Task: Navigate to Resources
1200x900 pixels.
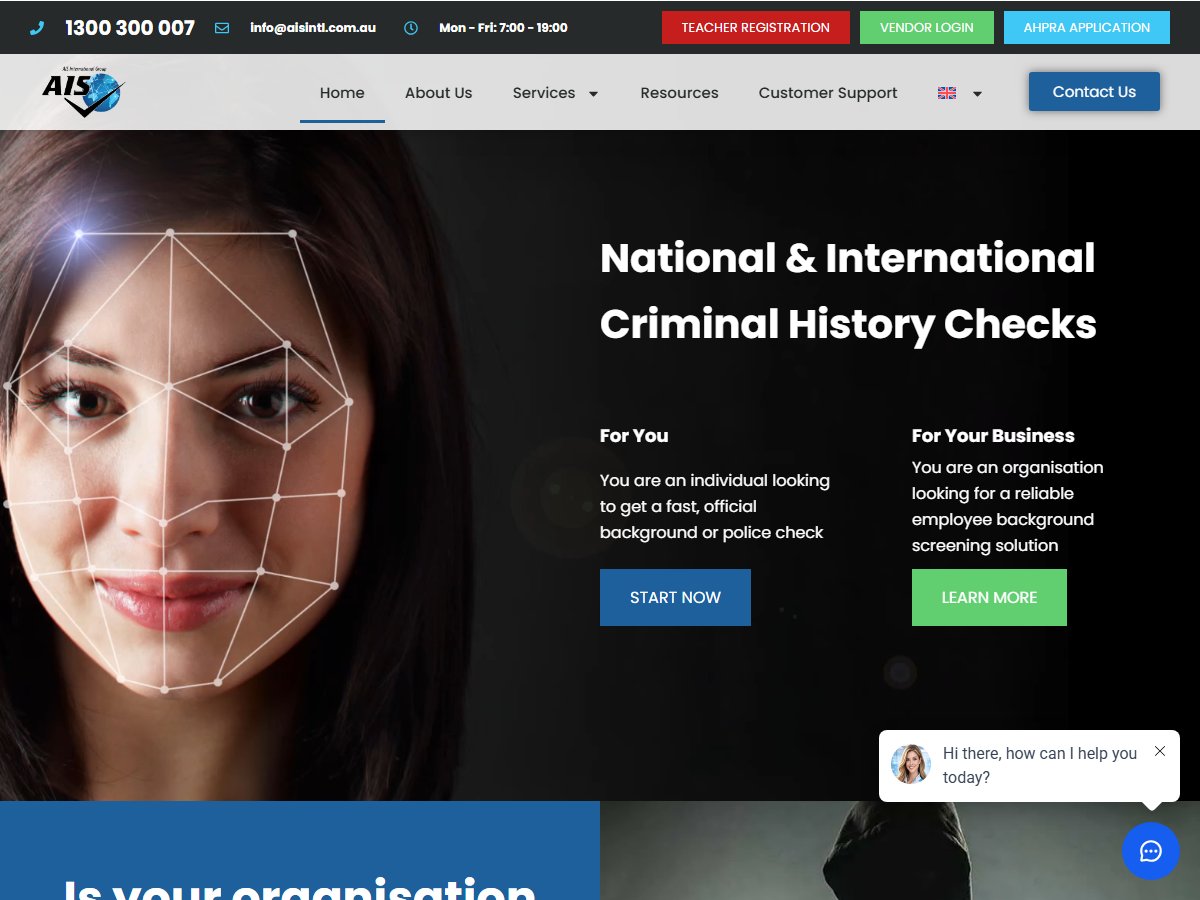Action: (679, 93)
